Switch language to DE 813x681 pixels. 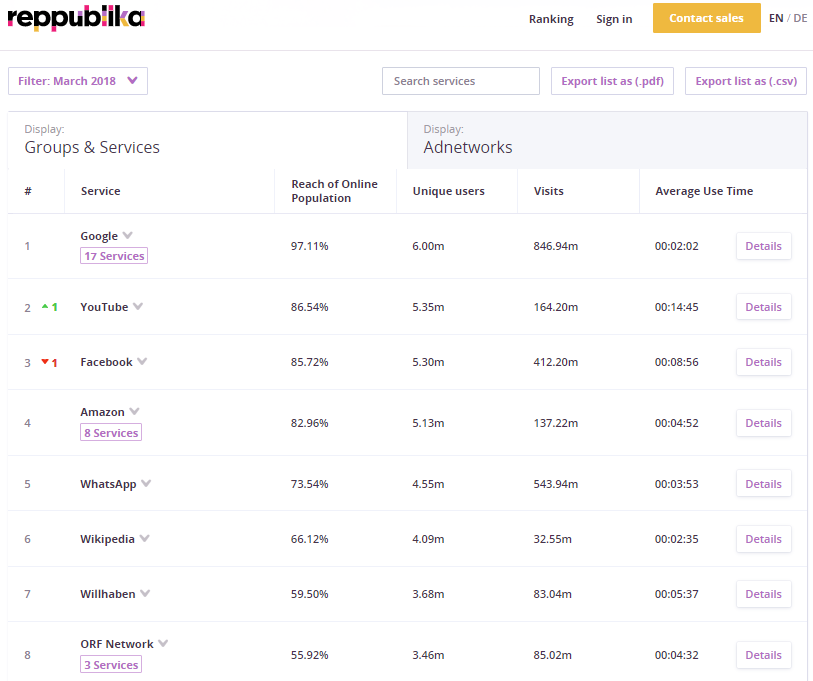pyautogui.click(x=800, y=18)
